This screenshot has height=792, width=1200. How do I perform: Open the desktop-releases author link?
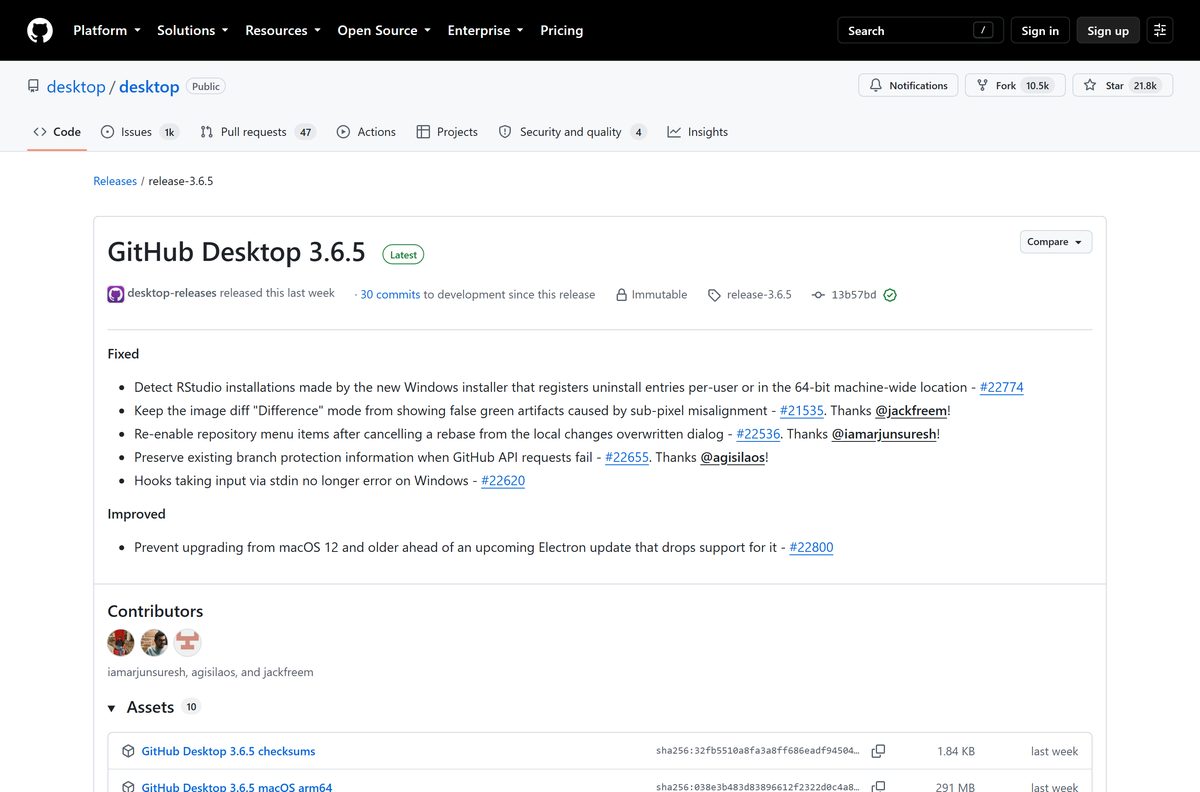172,293
